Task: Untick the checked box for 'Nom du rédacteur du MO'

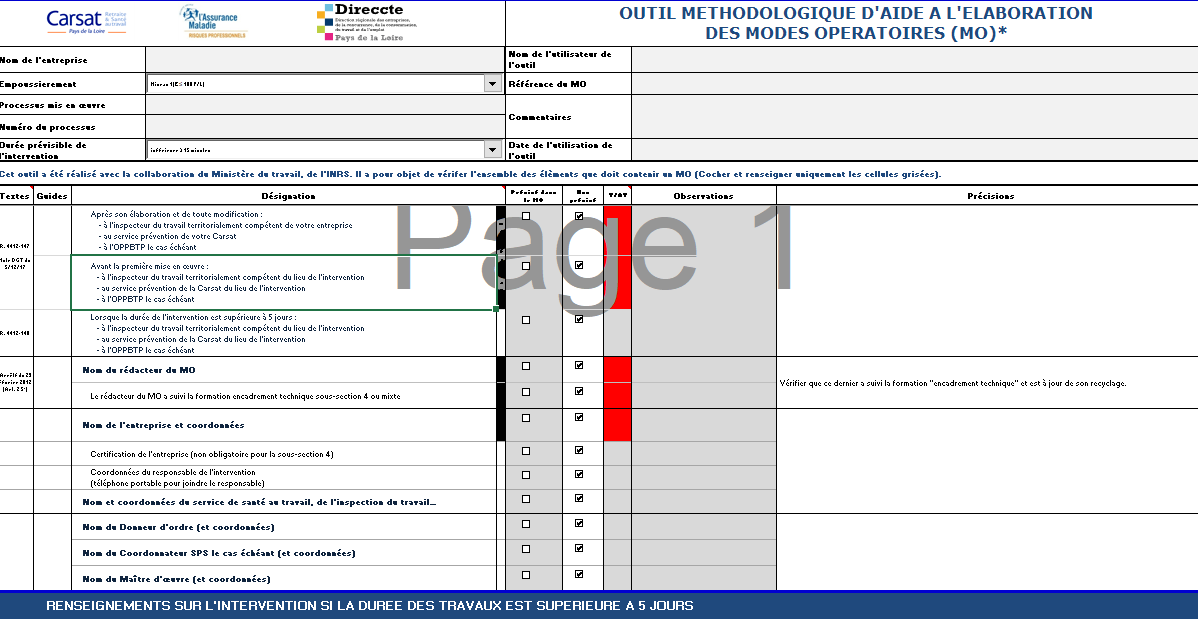Action: pos(579,365)
